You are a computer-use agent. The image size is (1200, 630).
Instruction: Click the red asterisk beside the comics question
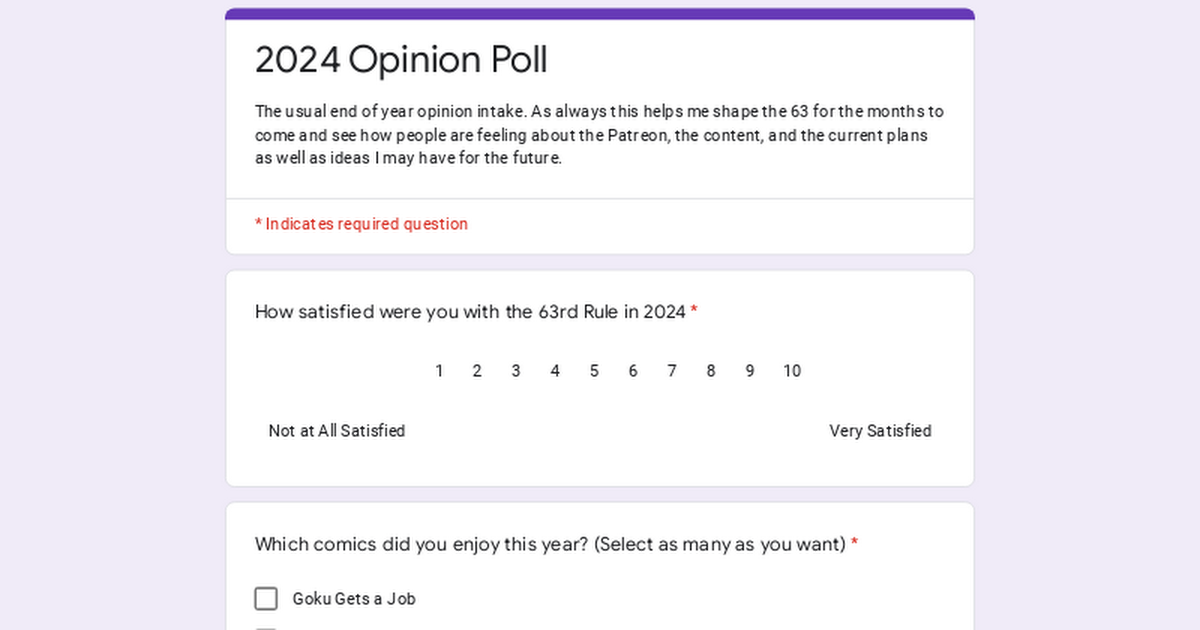point(855,545)
